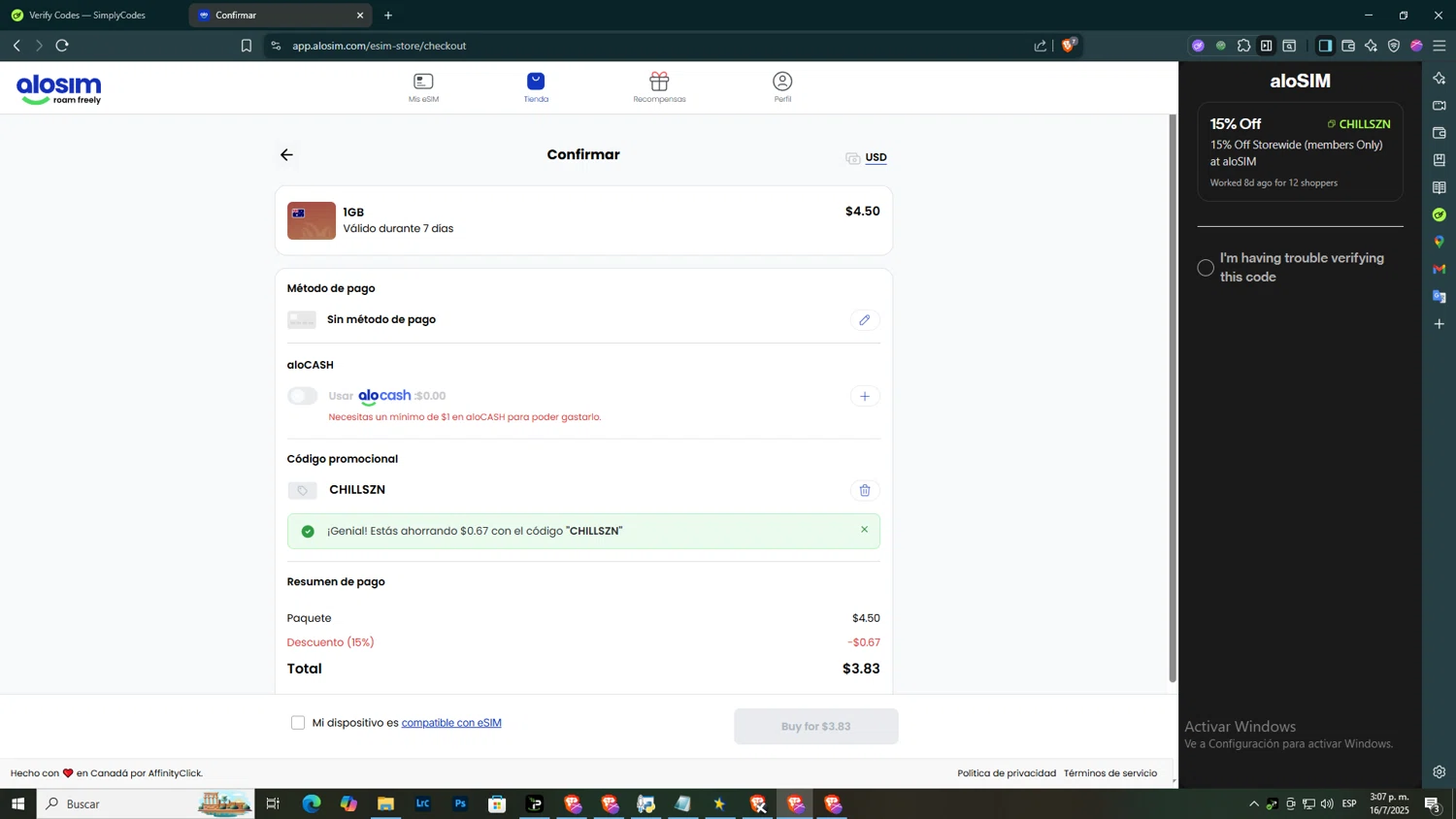Open Brave Talk camera icon in sidebar
The height and width of the screenshot is (819, 1456).
pos(1439,105)
